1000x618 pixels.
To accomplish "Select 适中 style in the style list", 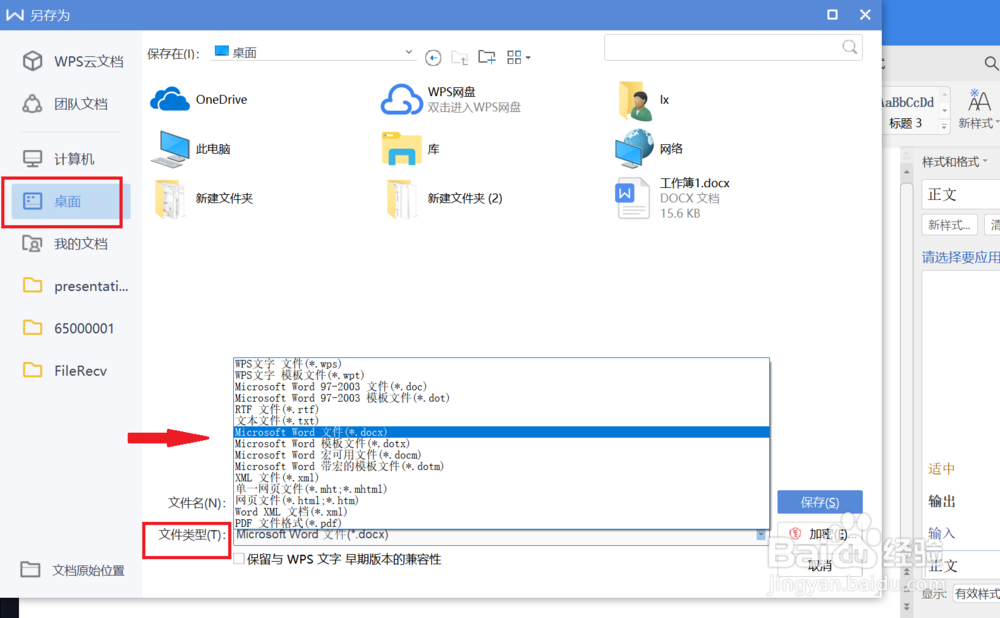I will click(x=941, y=469).
